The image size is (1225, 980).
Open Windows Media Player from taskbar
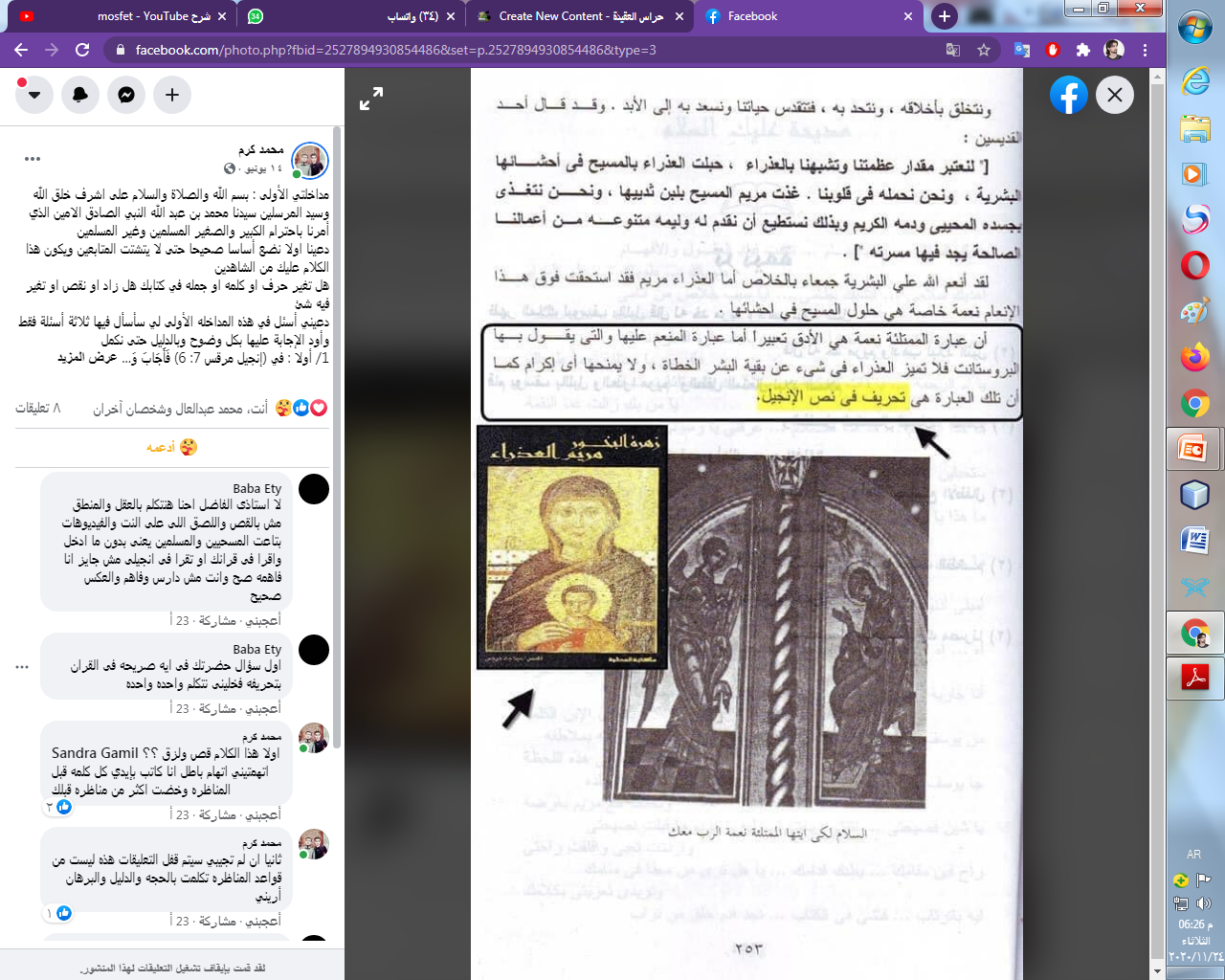coord(1195,173)
